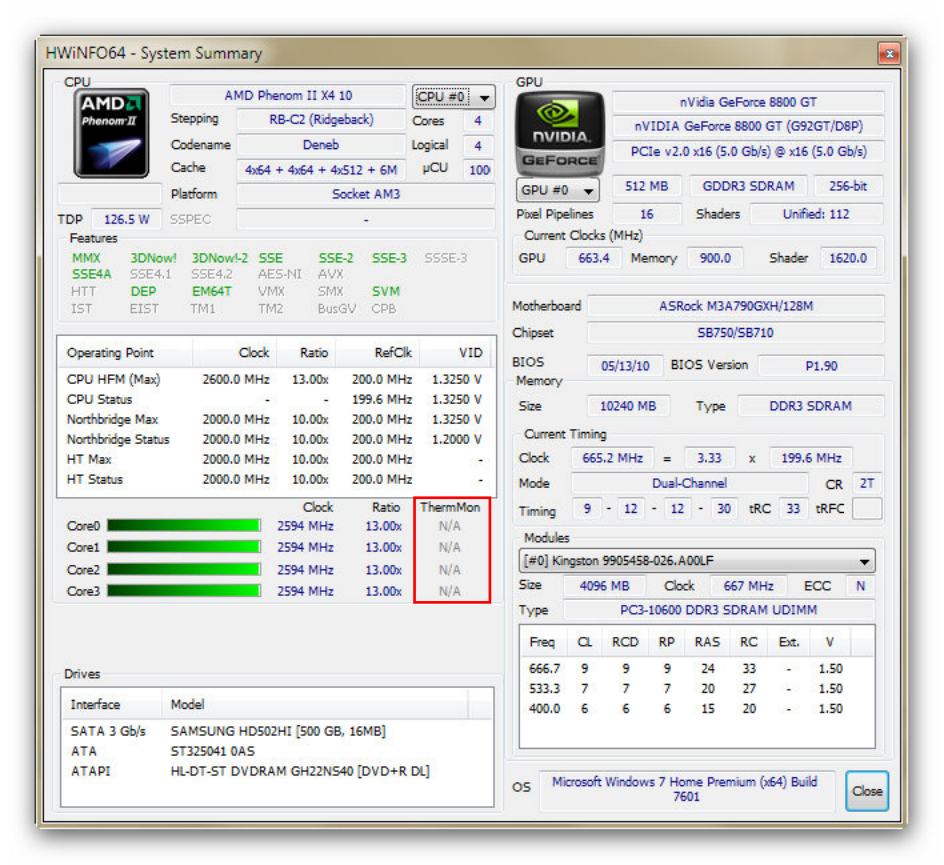Click the RAS column header in modules table
This screenshot has height=865, width=944.
707,642
